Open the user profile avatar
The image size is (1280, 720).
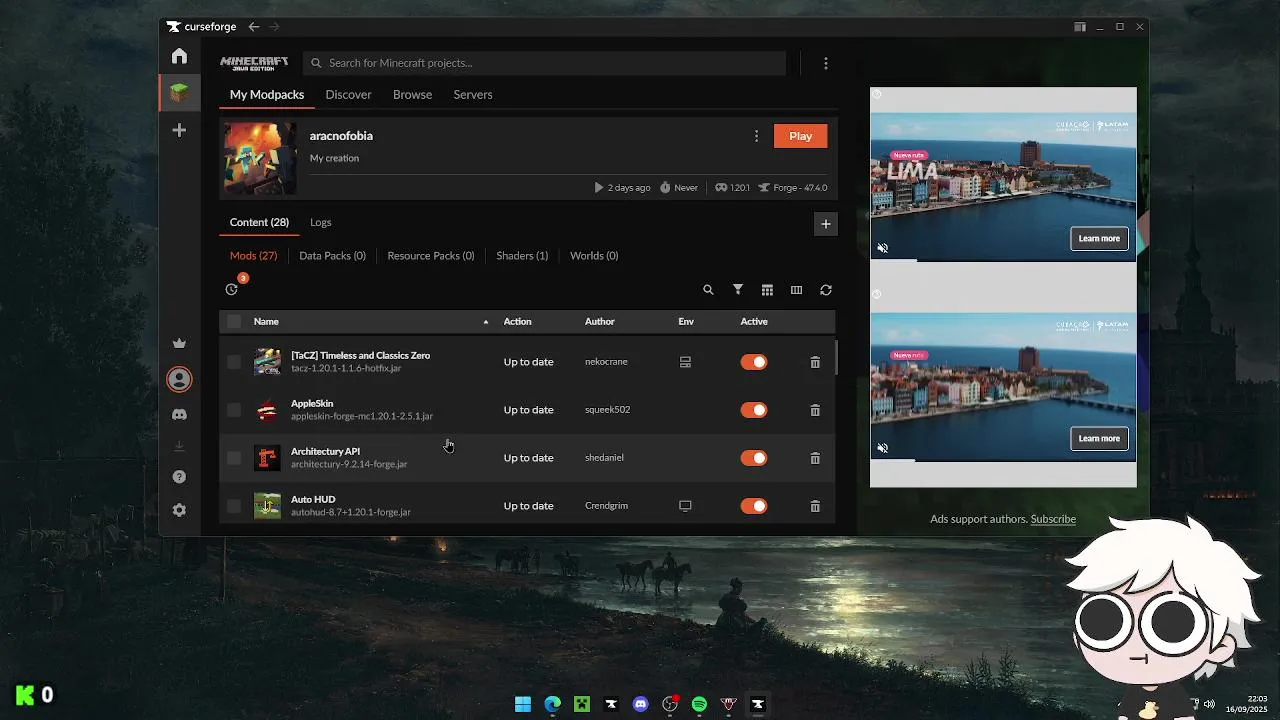tap(179, 379)
